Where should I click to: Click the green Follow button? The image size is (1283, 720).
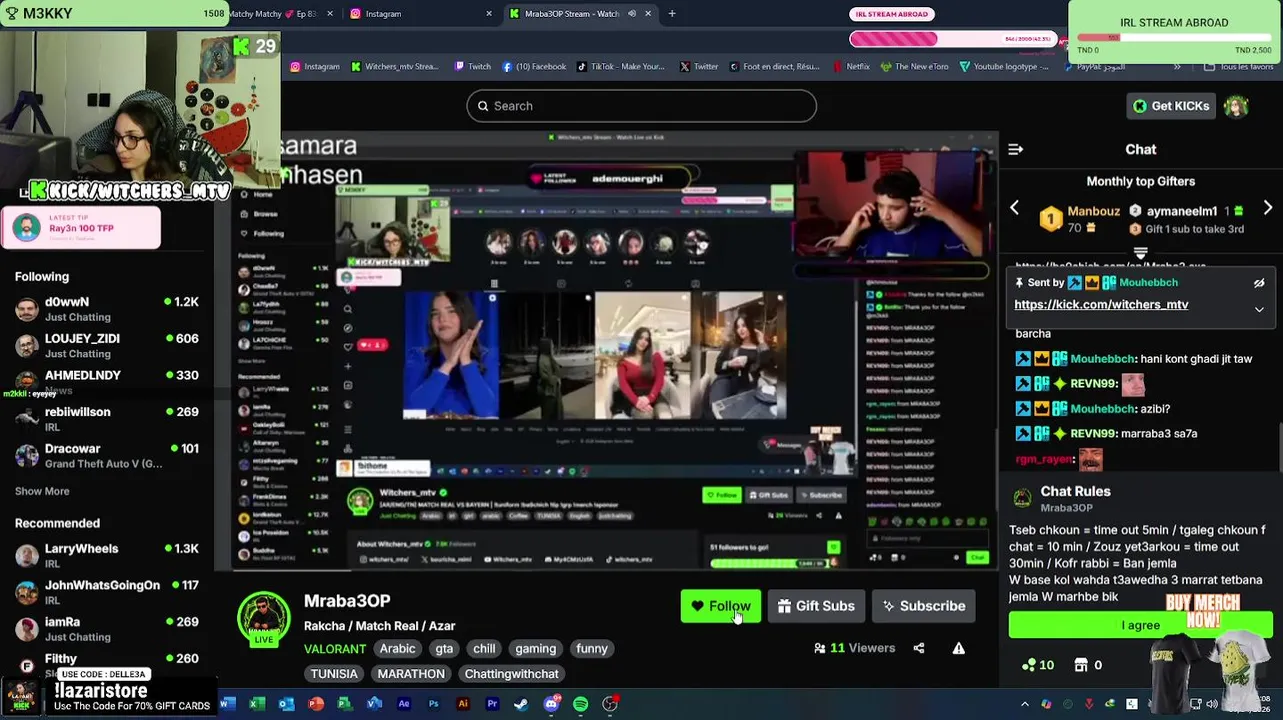(721, 606)
